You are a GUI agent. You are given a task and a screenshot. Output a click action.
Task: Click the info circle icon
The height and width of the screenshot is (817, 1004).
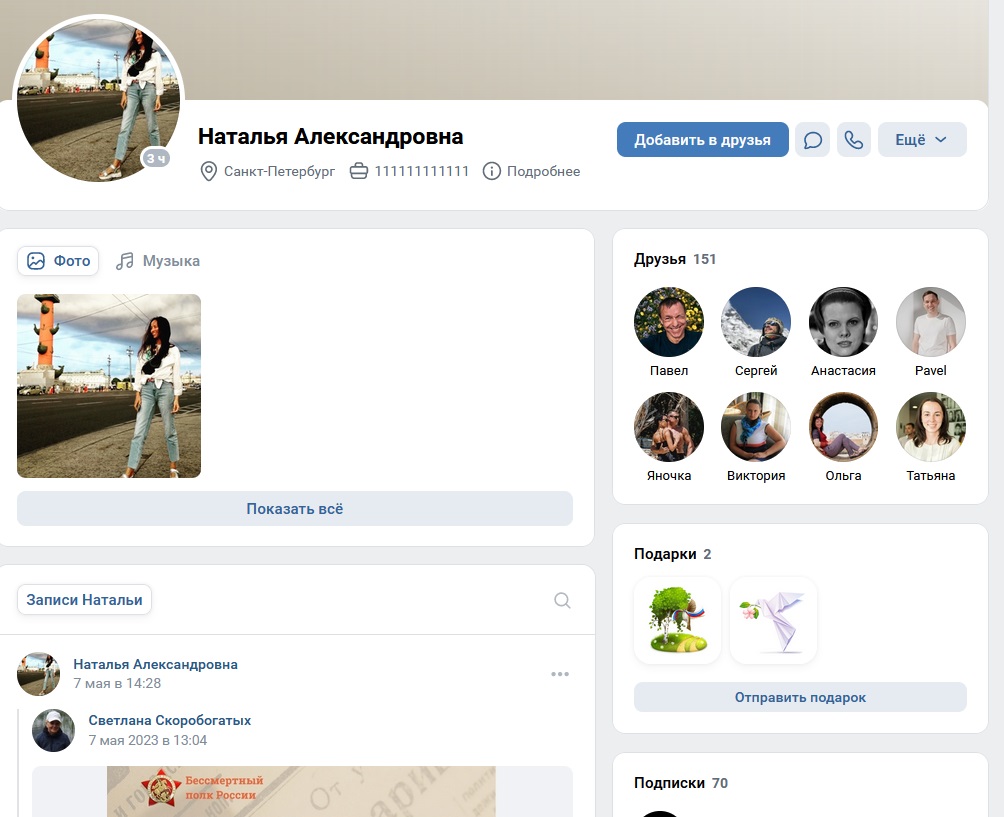[x=491, y=172]
